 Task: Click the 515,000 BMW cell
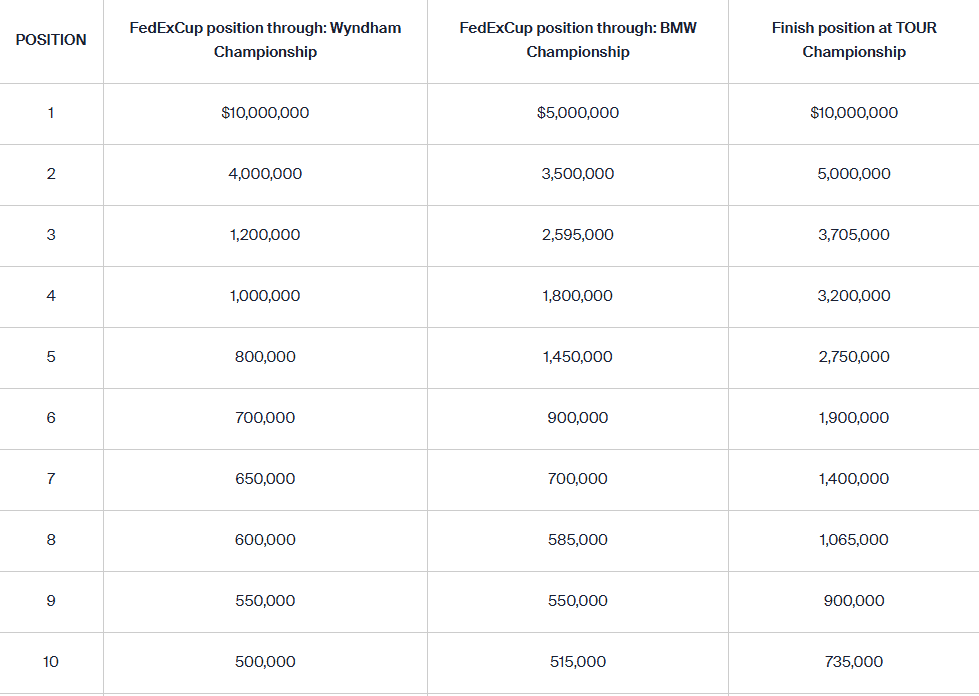click(x=578, y=662)
